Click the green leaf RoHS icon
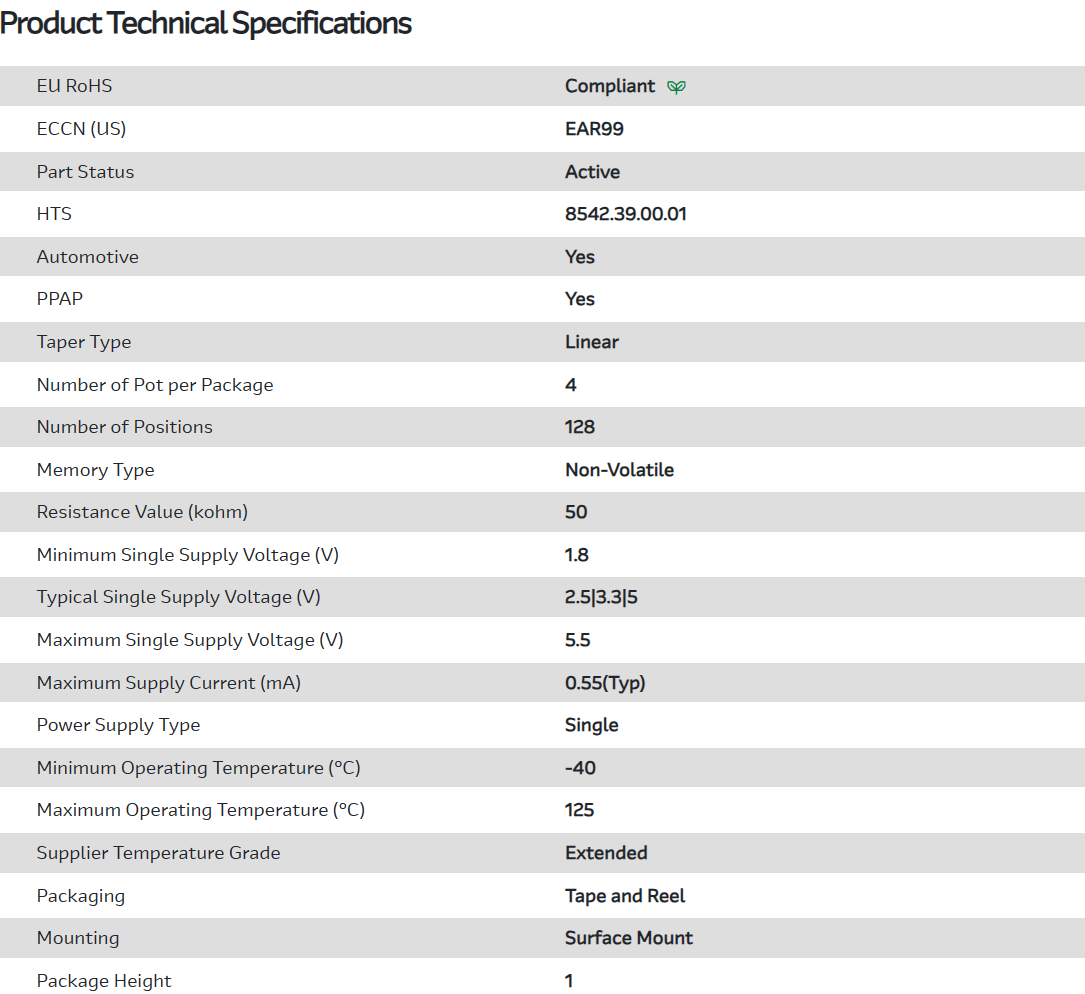 point(677,87)
